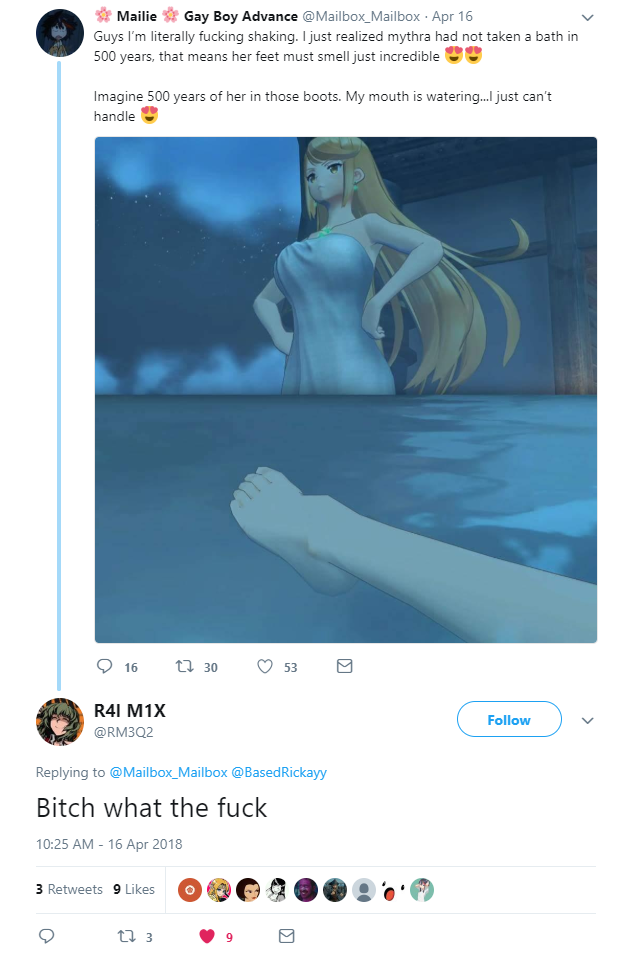Open the @BasedRickayy mention link
627x955 pixels.
(279, 772)
